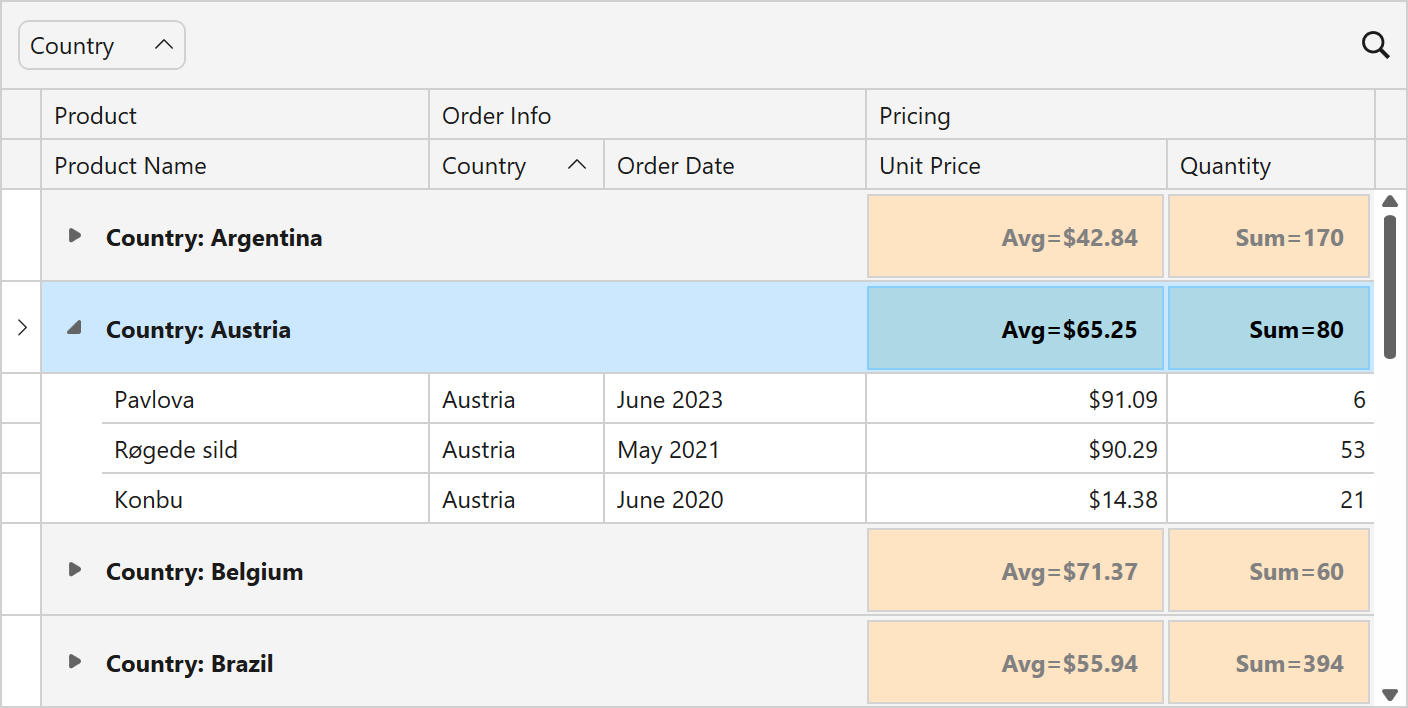Open the search panel magnifier icon
Viewport: 1408px width, 708px height.
click(1376, 45)
